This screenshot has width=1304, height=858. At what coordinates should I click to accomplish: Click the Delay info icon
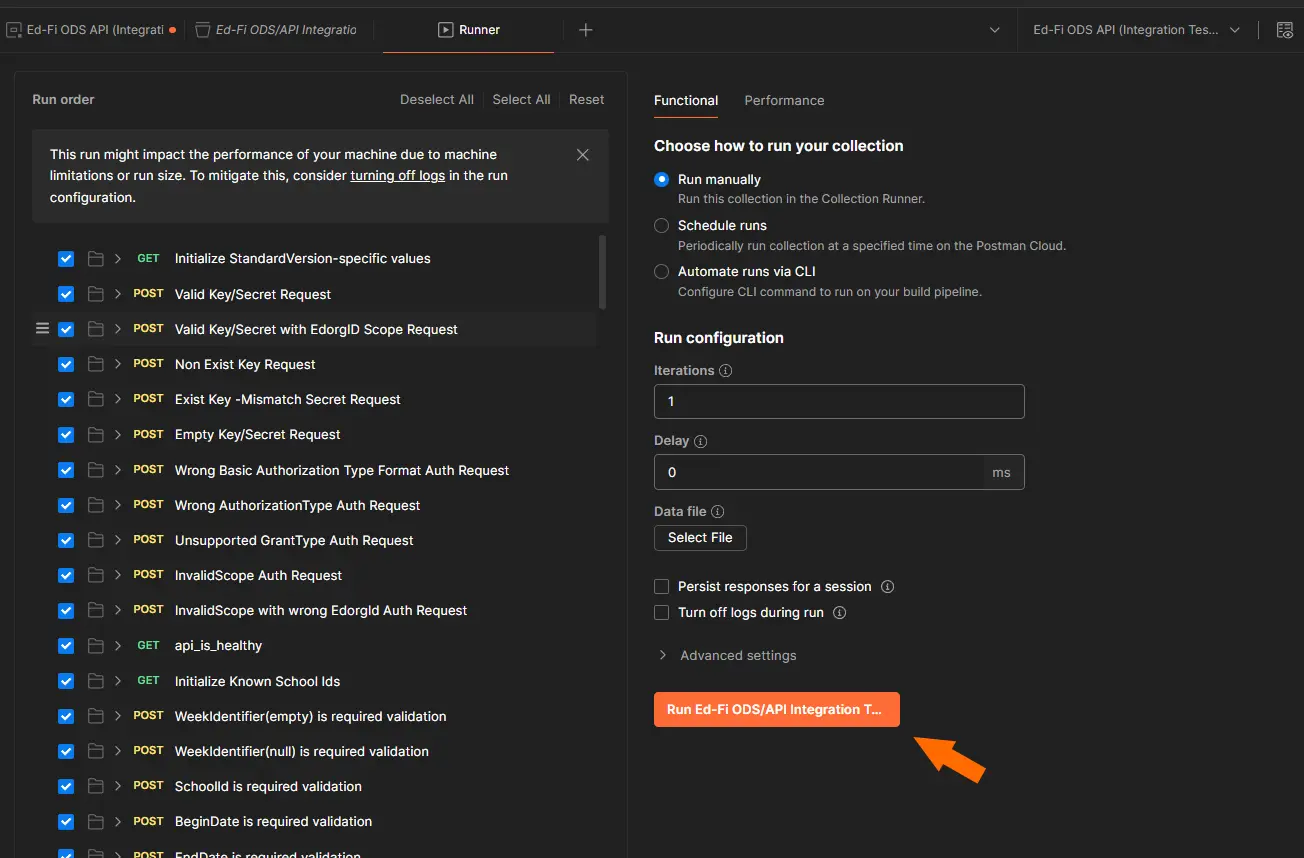[x=700, y=441]
